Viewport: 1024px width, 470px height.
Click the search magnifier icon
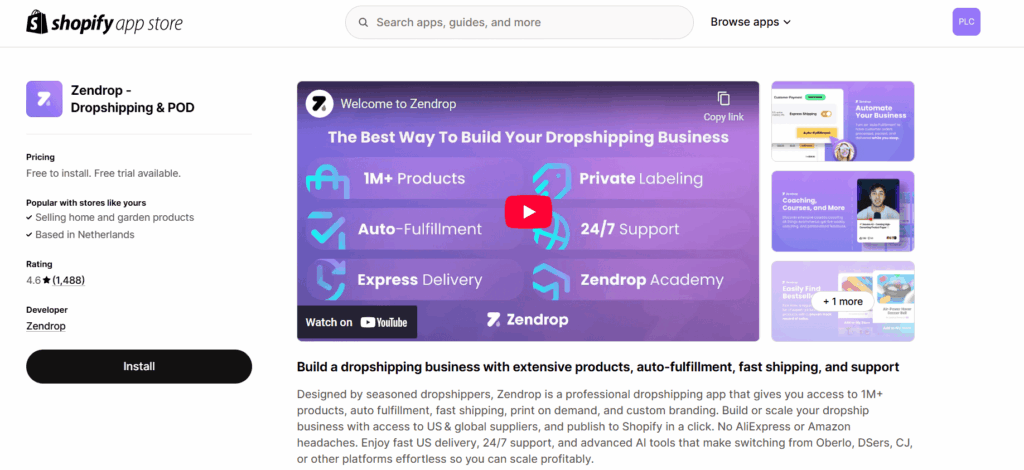tap(362, 22)
